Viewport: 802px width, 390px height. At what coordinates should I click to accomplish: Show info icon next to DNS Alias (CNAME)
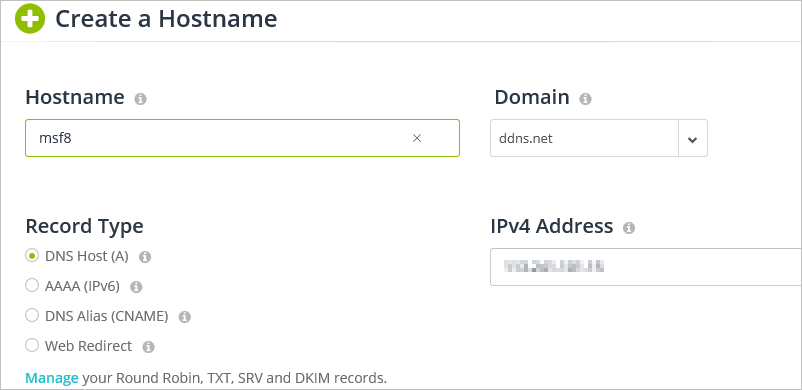coord(185,317)
